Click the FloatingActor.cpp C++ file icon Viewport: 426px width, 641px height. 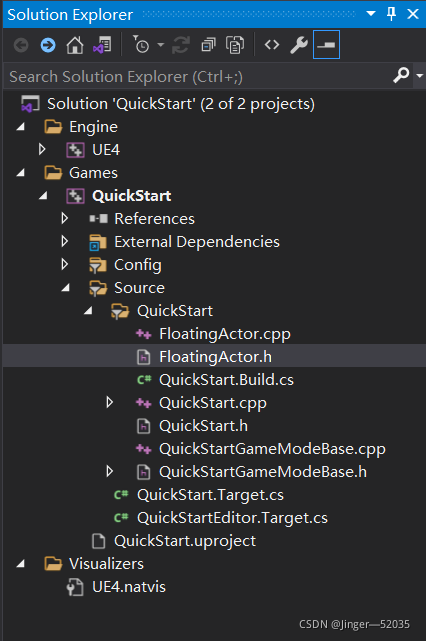click(x=143, y=334)
